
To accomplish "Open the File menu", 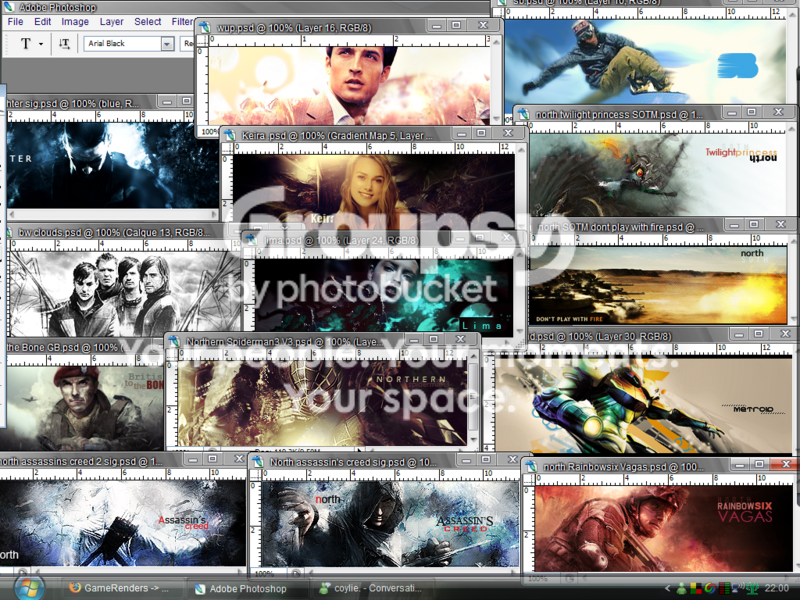I will coord(15,21).
